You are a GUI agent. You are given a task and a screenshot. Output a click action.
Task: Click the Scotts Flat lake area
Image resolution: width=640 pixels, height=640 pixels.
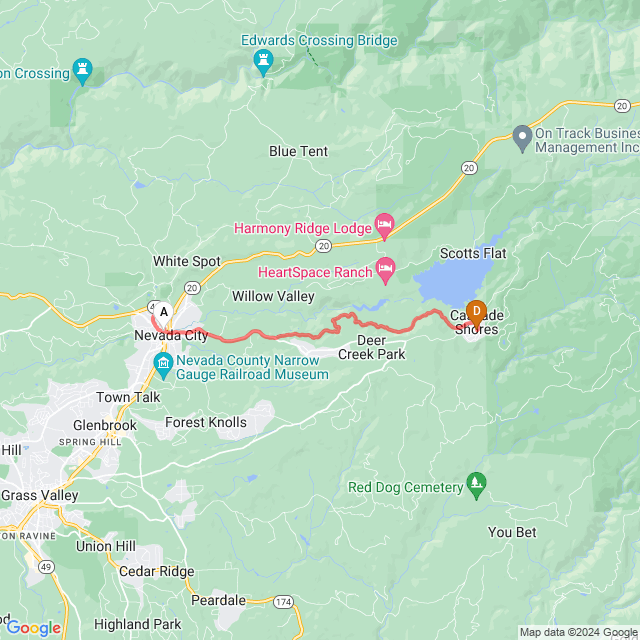453,282
